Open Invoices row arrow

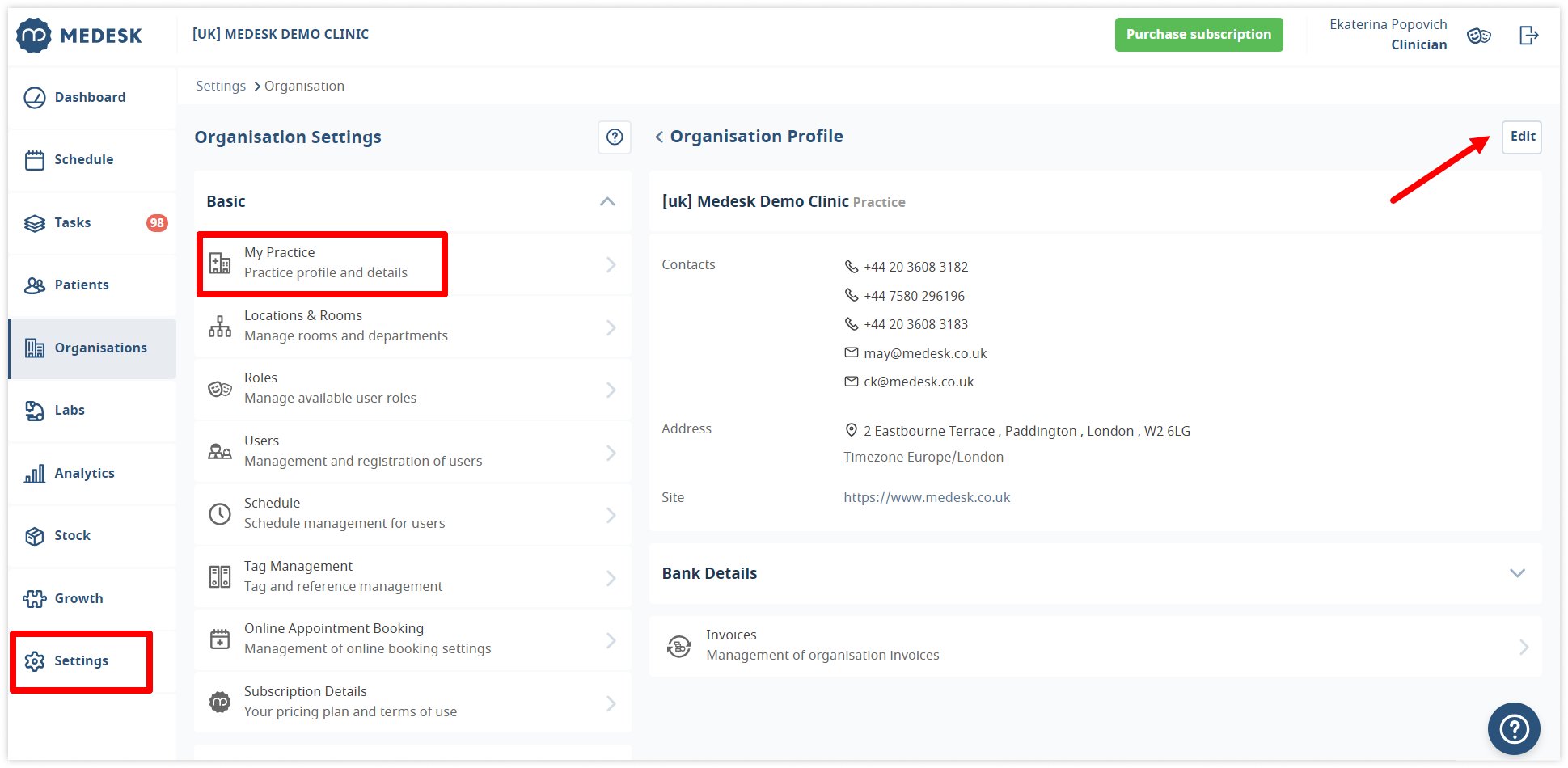[x=1524, y=647]
